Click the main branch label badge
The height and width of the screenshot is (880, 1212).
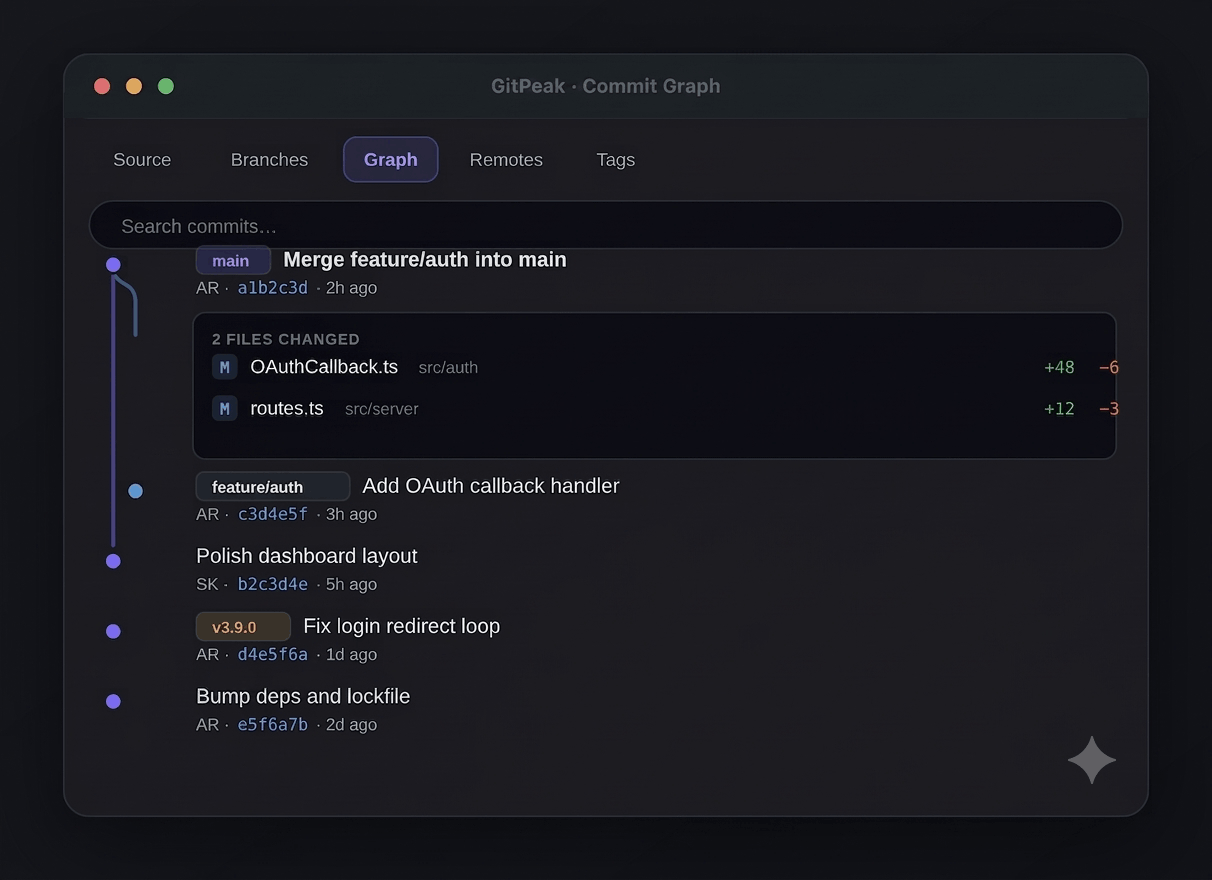[x=233, y=260]
